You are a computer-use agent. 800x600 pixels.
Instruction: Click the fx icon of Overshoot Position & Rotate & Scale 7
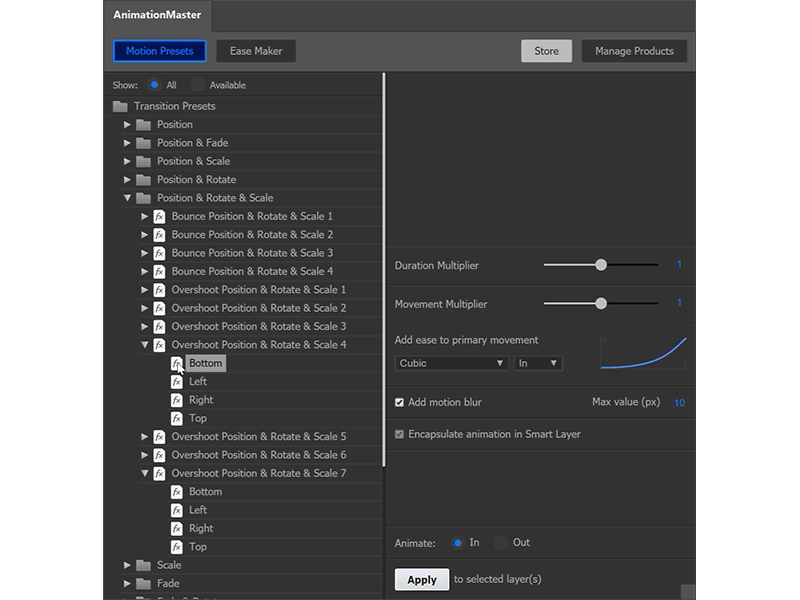(x=160, y=473)
